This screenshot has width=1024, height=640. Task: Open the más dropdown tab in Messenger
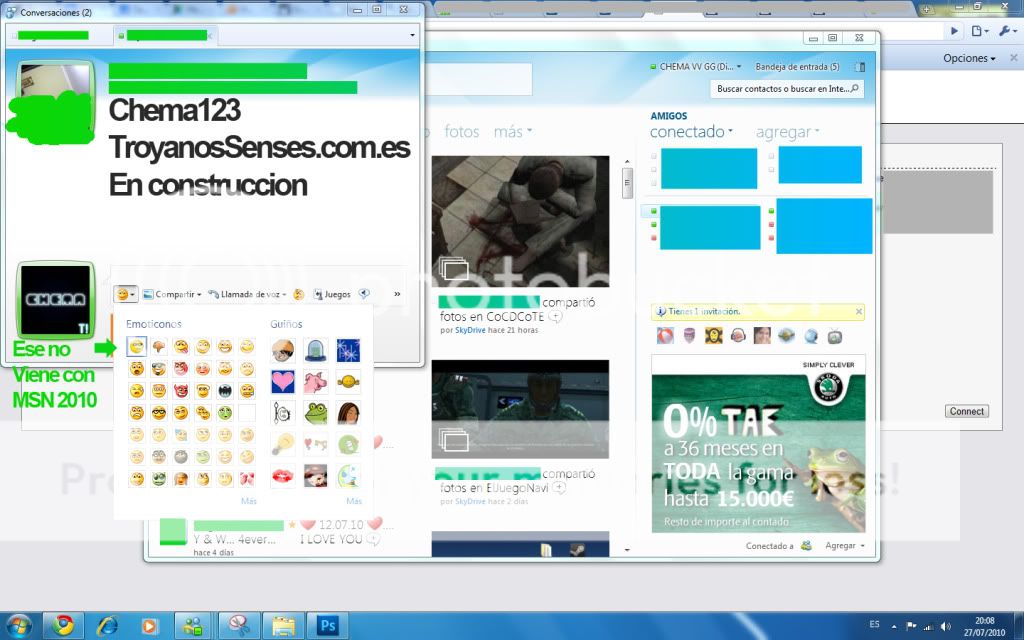tap(513, 132)
